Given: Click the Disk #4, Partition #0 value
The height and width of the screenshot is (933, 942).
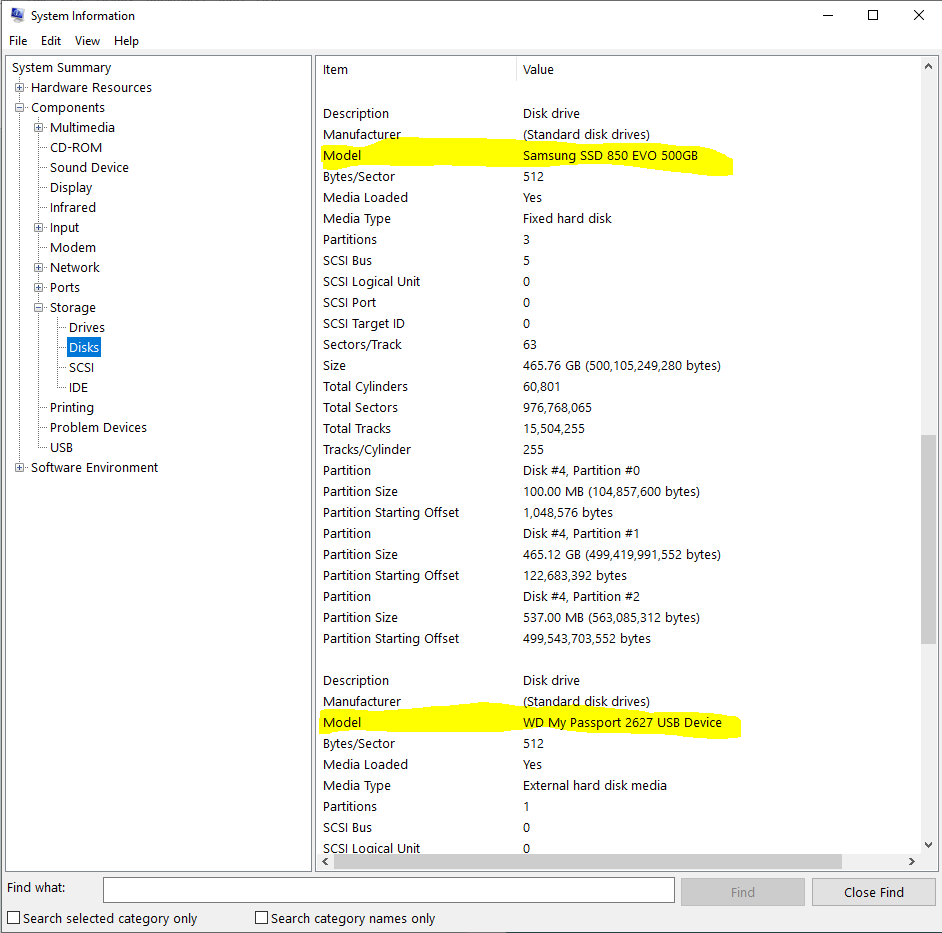Looking at the screenshot, I should coord(581,471).
